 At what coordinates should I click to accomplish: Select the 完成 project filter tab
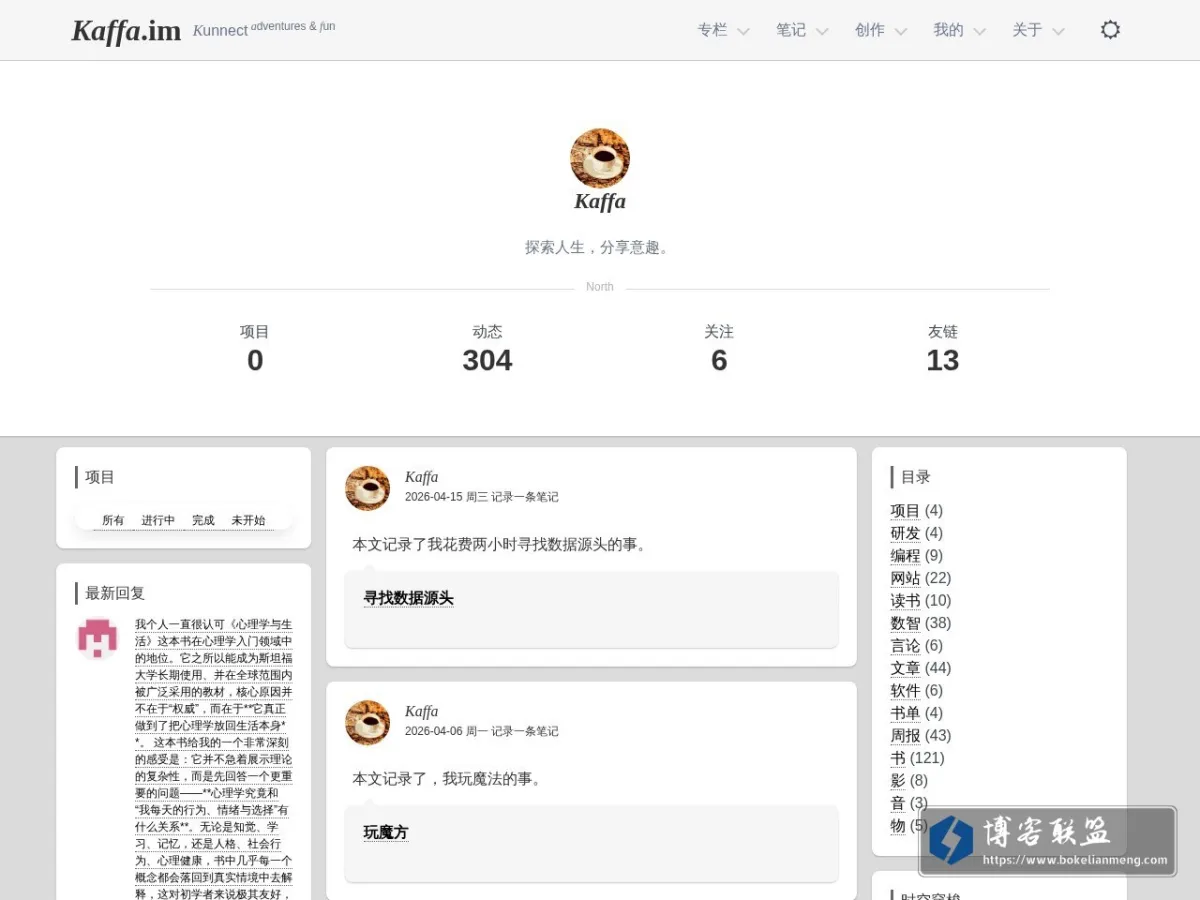pos(203,520)
